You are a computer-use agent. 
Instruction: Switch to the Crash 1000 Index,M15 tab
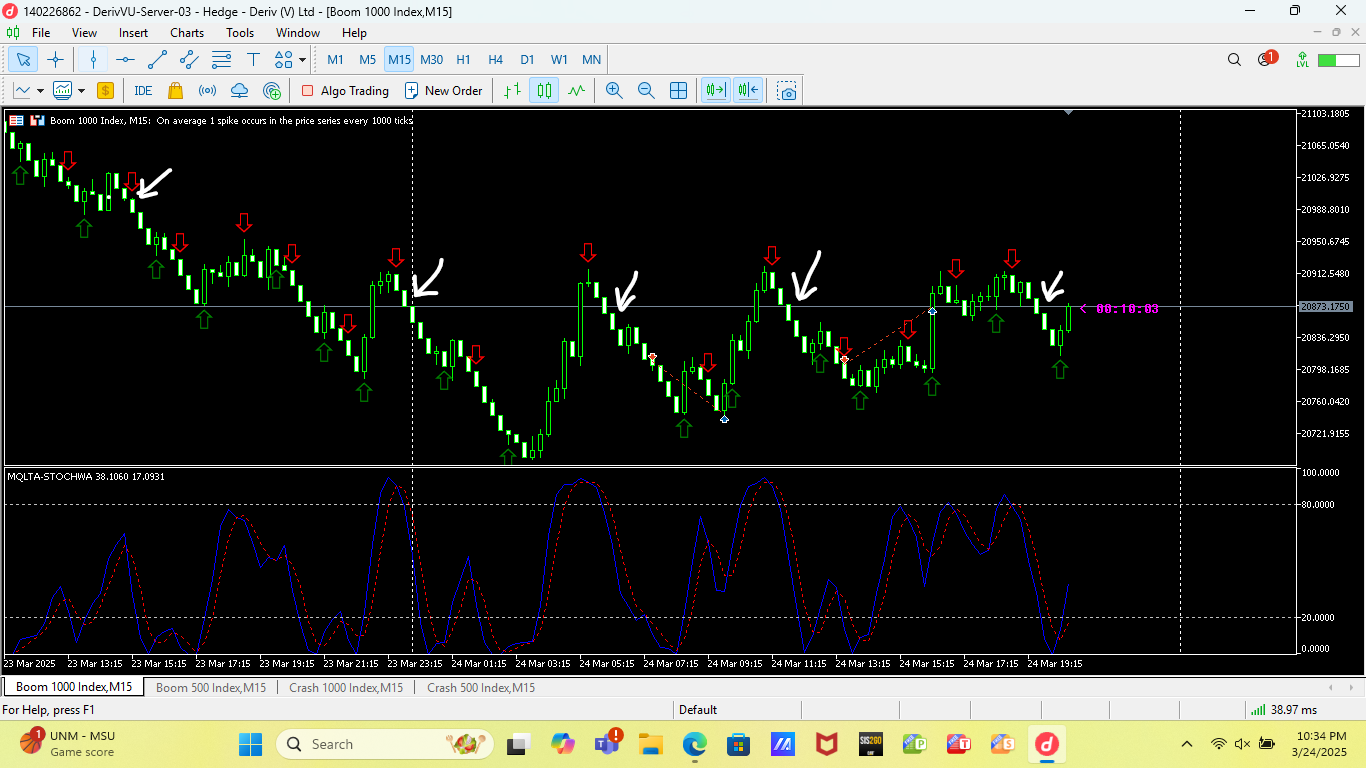[346, 687]
